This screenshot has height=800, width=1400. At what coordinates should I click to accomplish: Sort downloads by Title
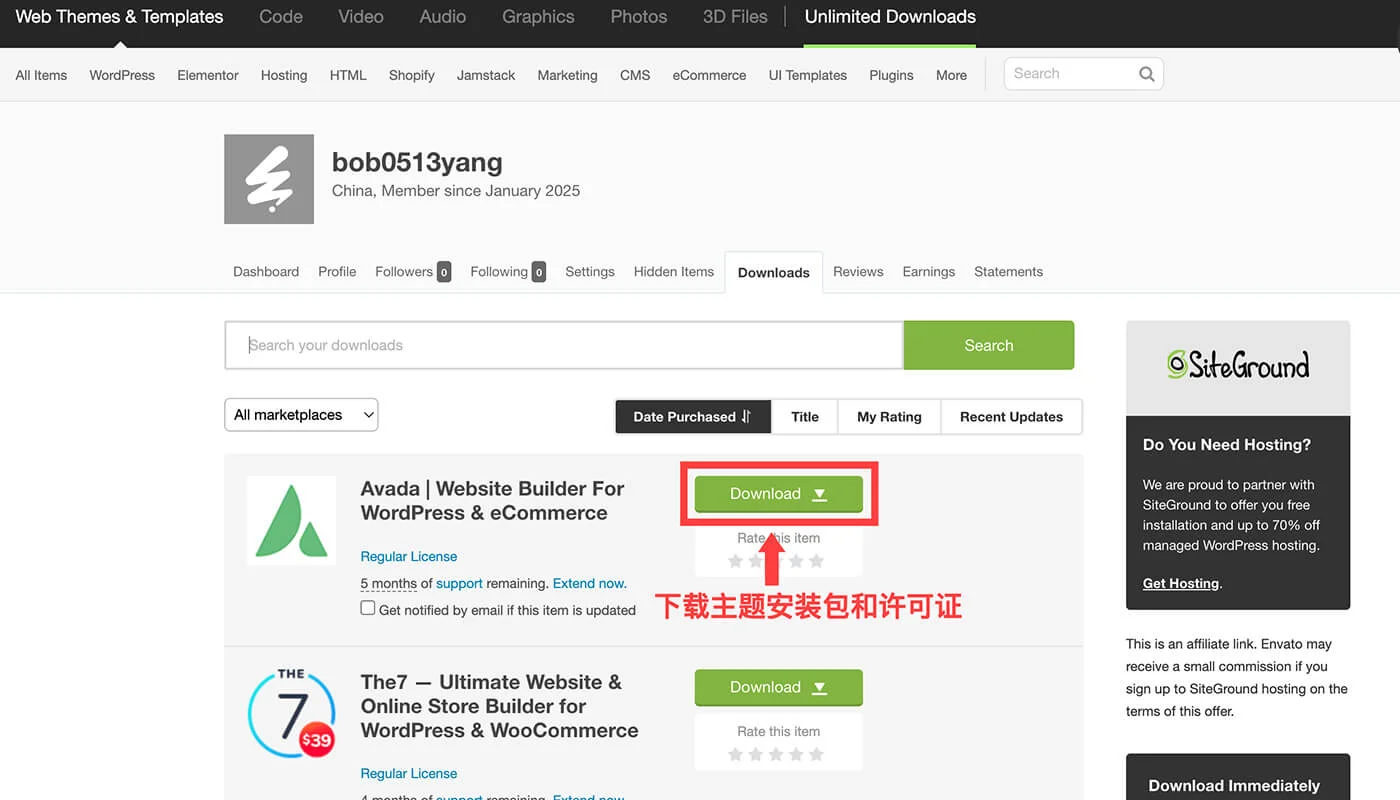pyautogui.click(x=804, y=417)
